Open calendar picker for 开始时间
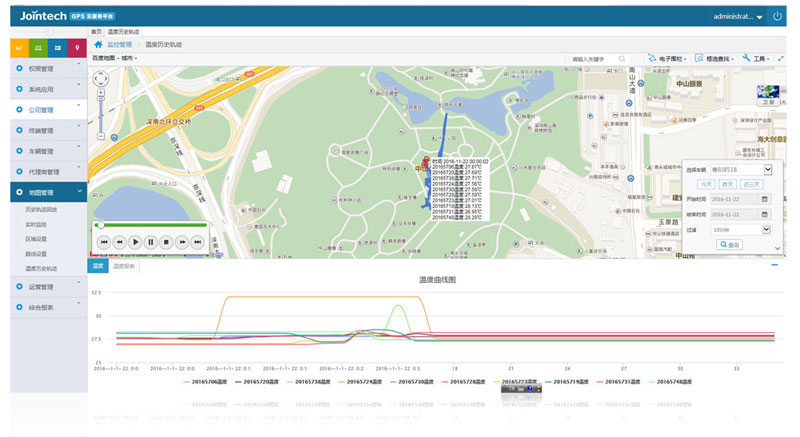The width and height of the screenshot is (800, 437). click(765, 199)
